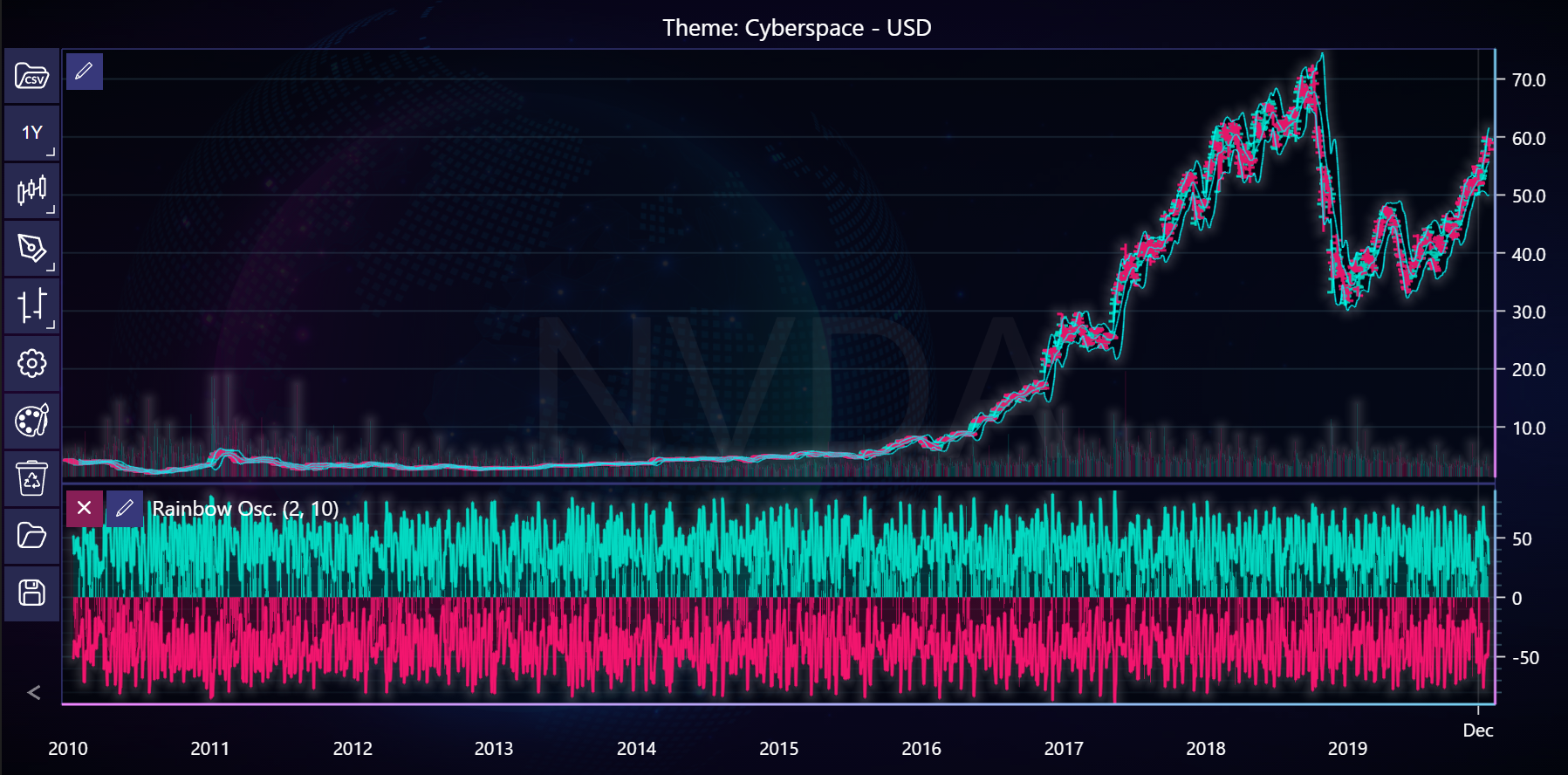Click the 2014 label on time axis

click(x=636, y=749)
